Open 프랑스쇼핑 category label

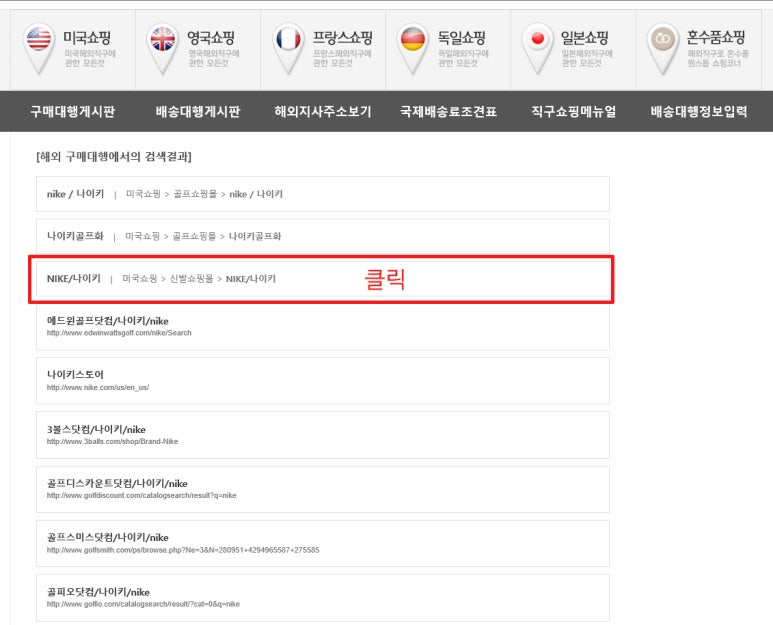pyautogui.click(x=342, y=37)
